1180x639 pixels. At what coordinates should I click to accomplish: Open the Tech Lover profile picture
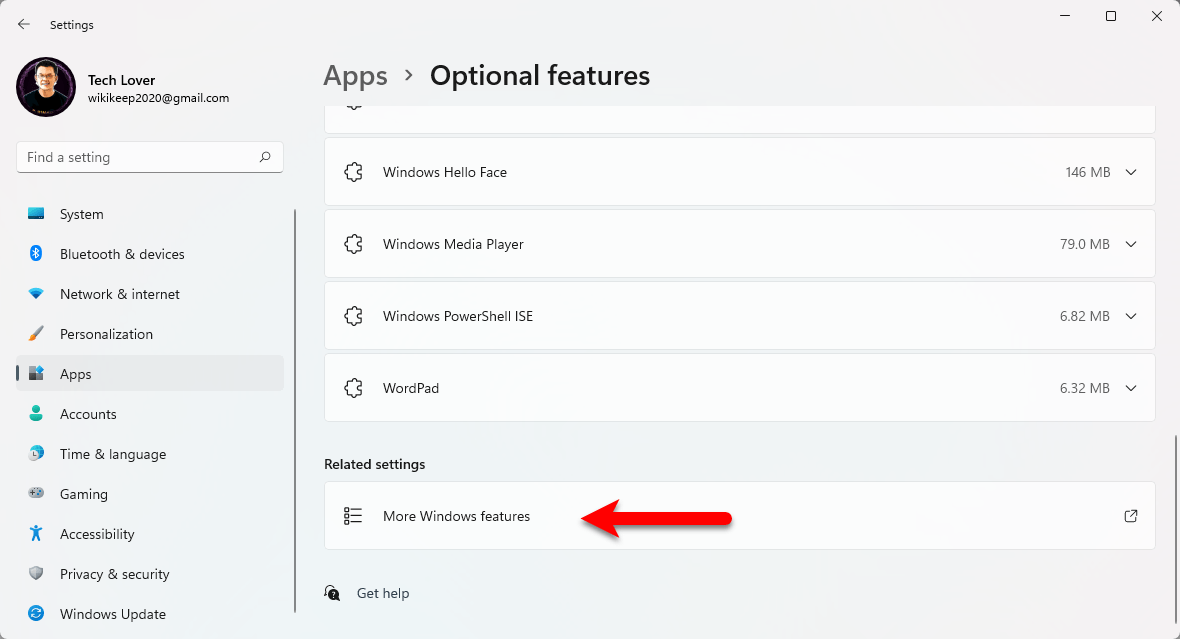point(46,87)
